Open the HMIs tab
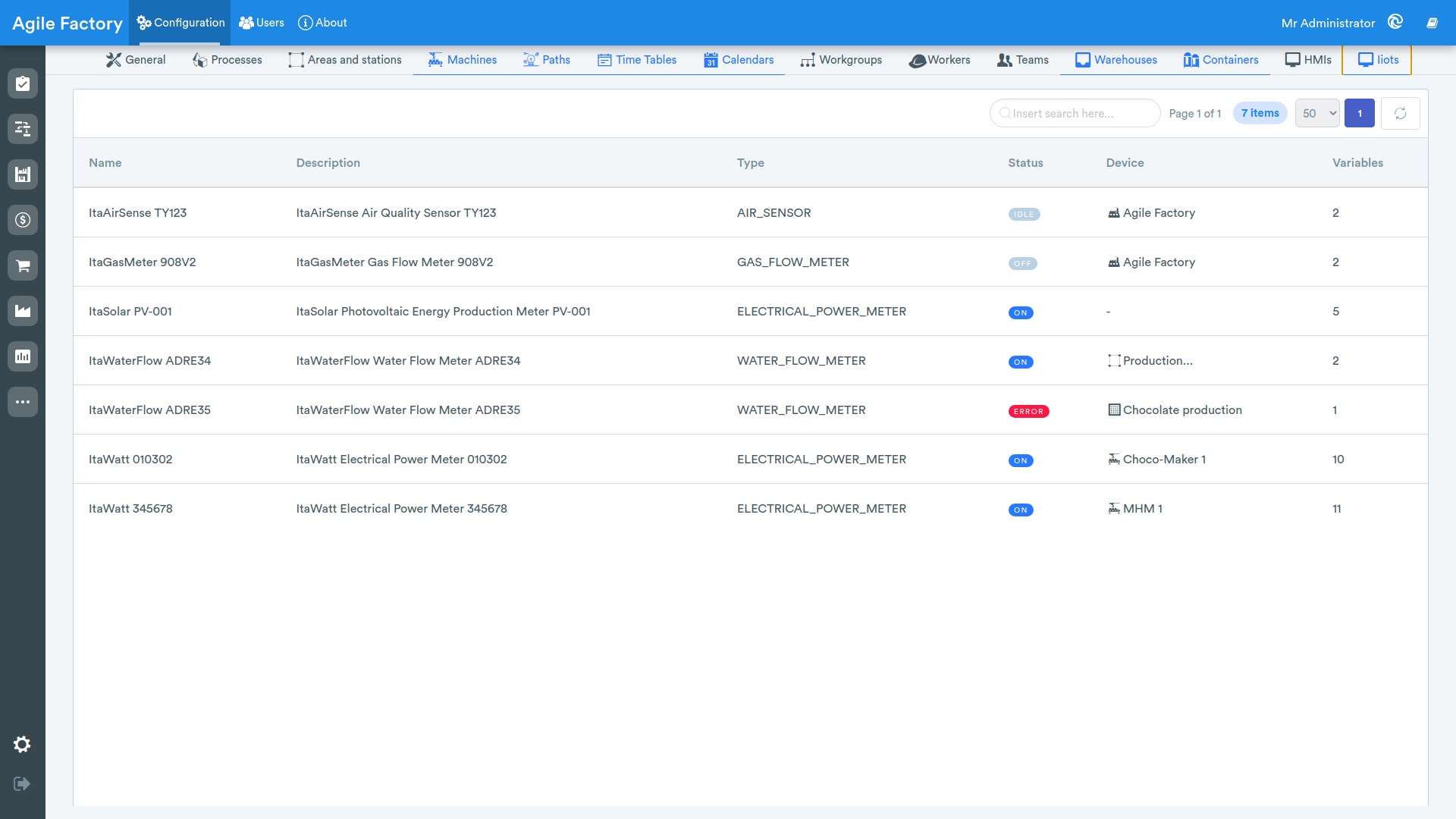This screenshot has height=819, width=1456. 1308,60
